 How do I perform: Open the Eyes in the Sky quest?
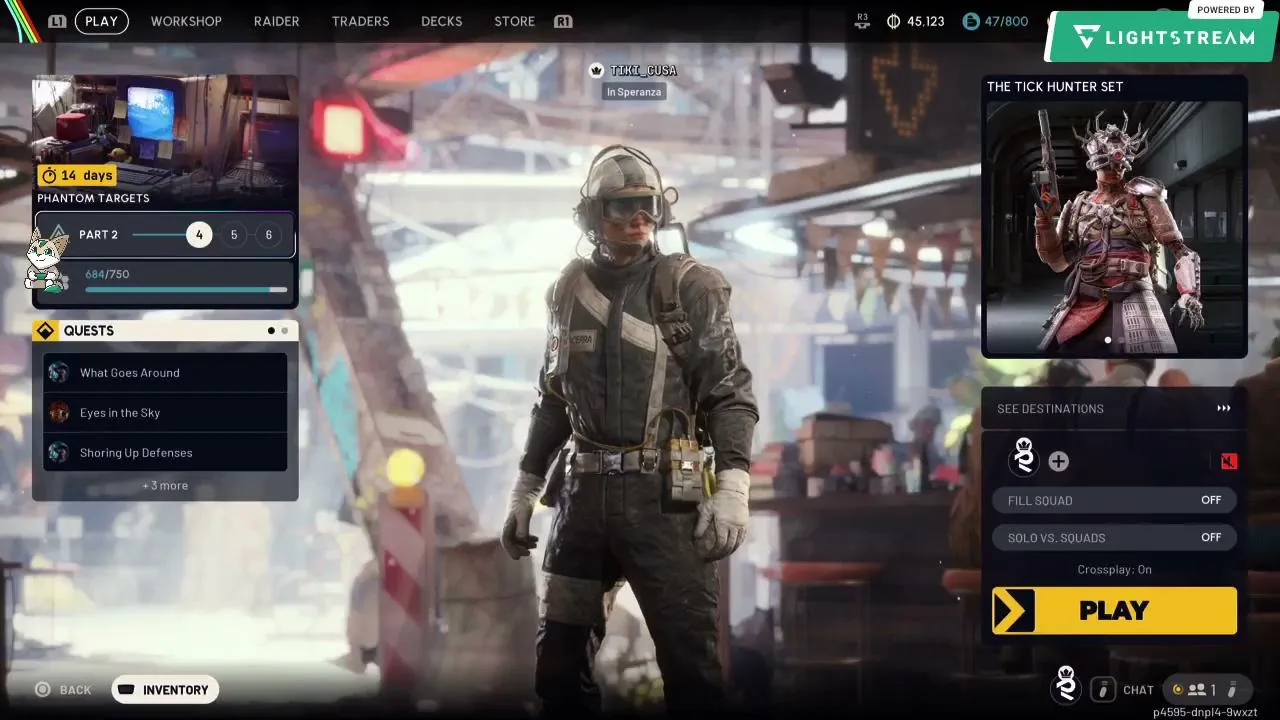(x=165, y=413)
